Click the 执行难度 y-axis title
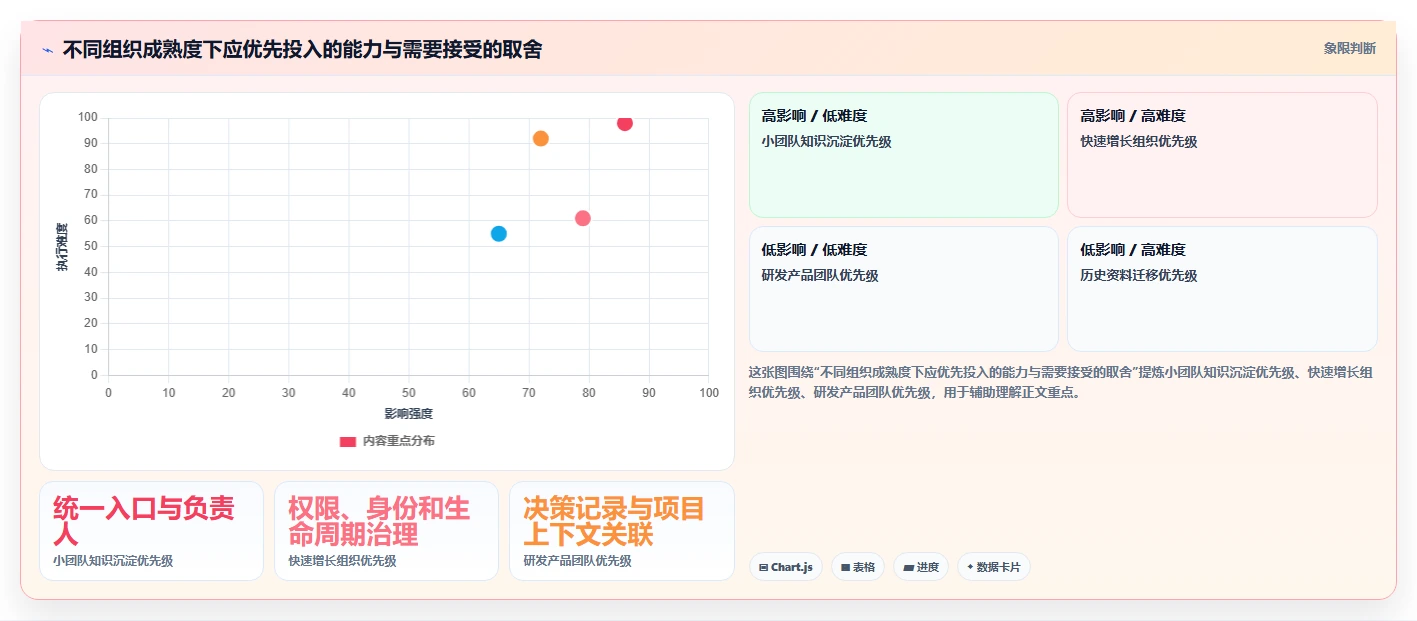The height and width of the screenshot is (621, 1417). tap(62, 248)
